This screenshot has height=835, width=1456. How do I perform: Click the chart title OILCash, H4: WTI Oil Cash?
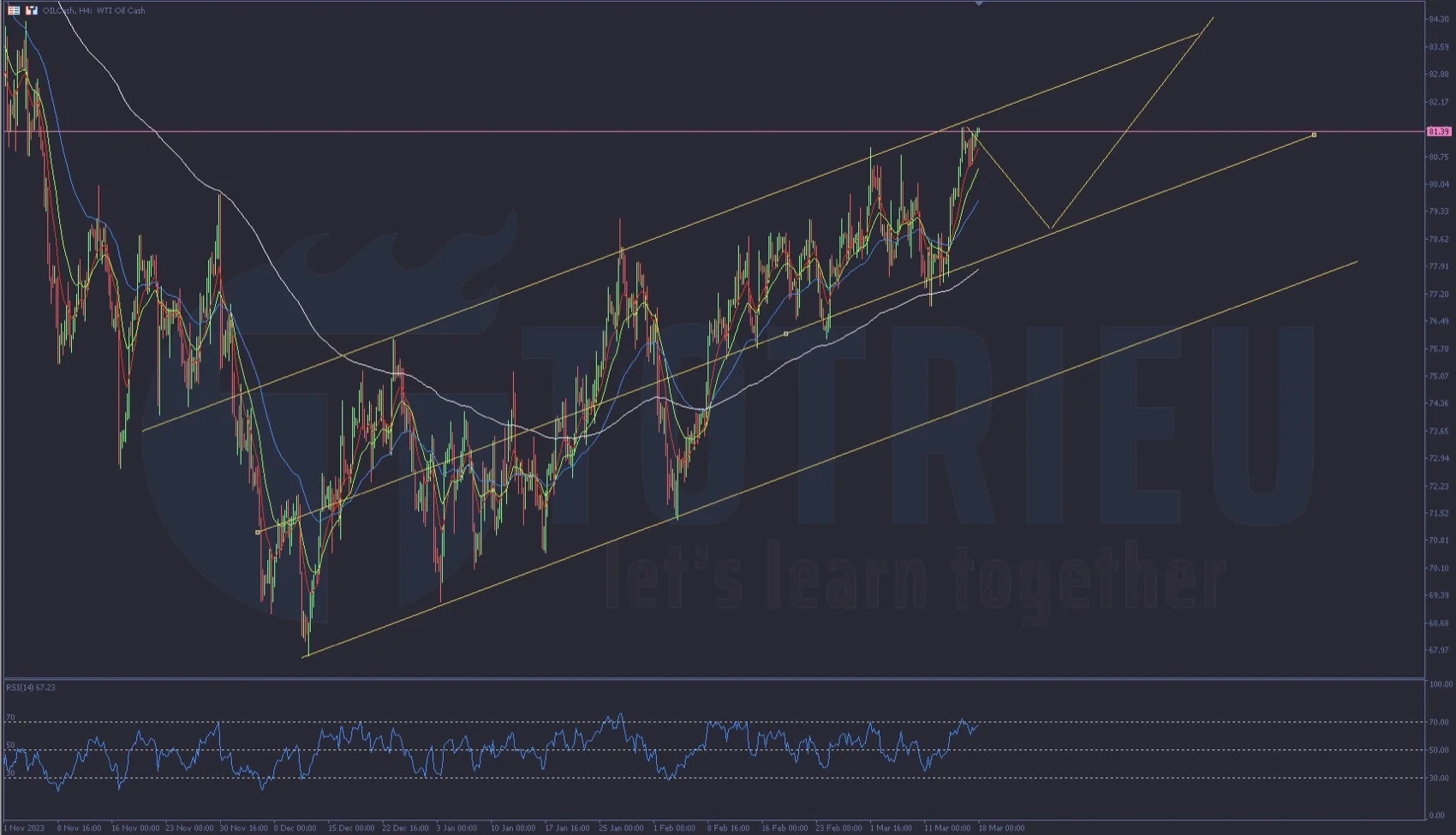pos(94,10)
